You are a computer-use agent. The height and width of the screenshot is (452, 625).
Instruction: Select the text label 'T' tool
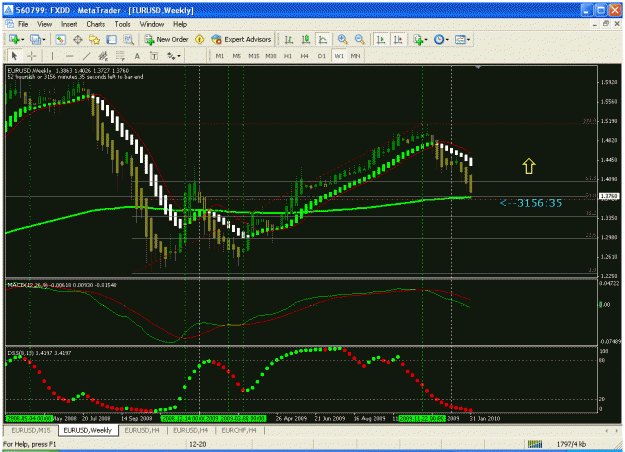point(154,56)
